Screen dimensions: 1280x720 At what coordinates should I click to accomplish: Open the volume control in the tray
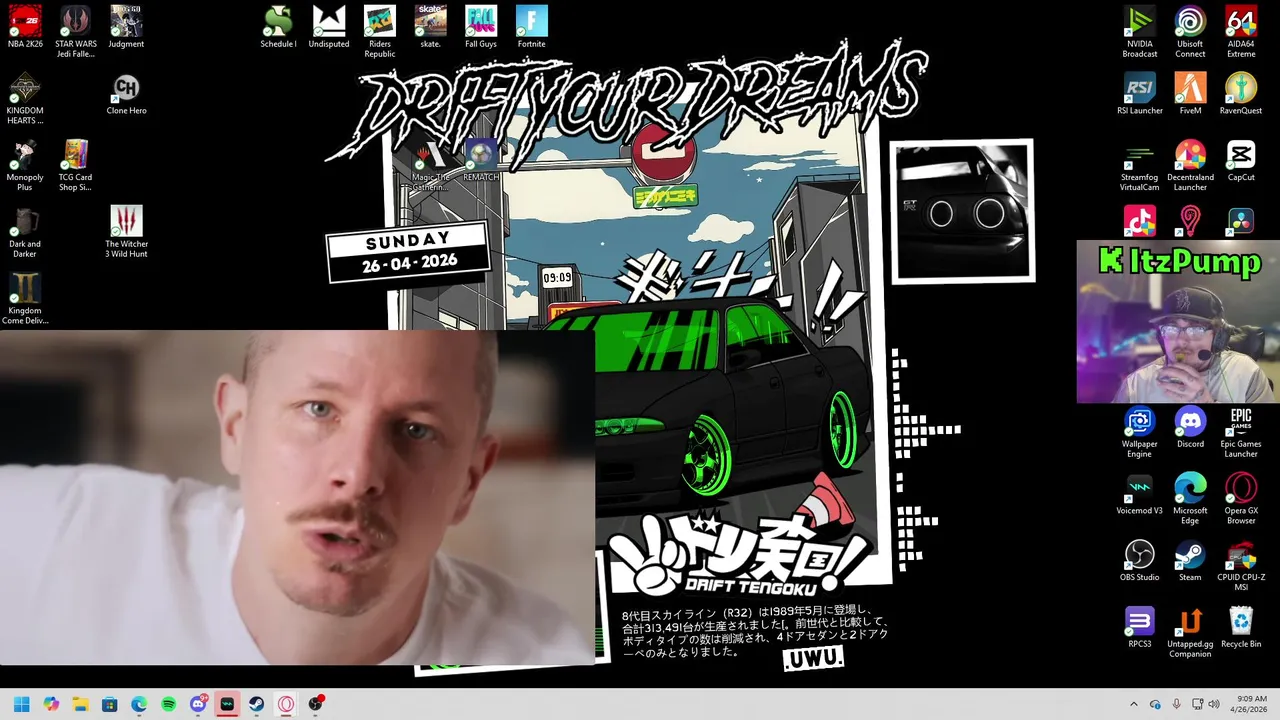1213,704
